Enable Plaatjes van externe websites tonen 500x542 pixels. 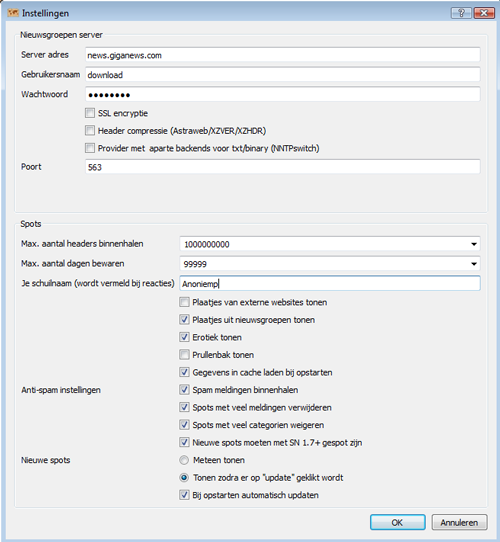point(184,302)
